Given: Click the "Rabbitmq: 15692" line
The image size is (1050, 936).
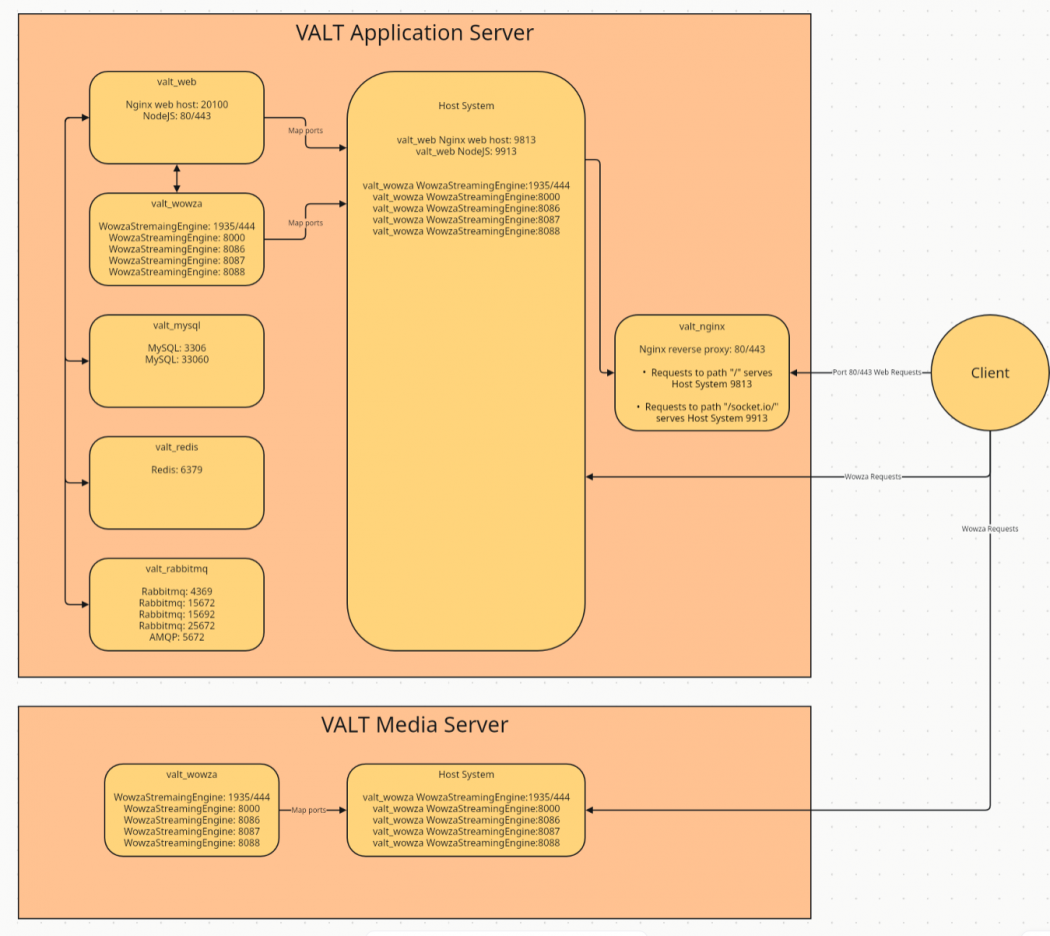Looking at the screenshot, I should pos(177,615).
